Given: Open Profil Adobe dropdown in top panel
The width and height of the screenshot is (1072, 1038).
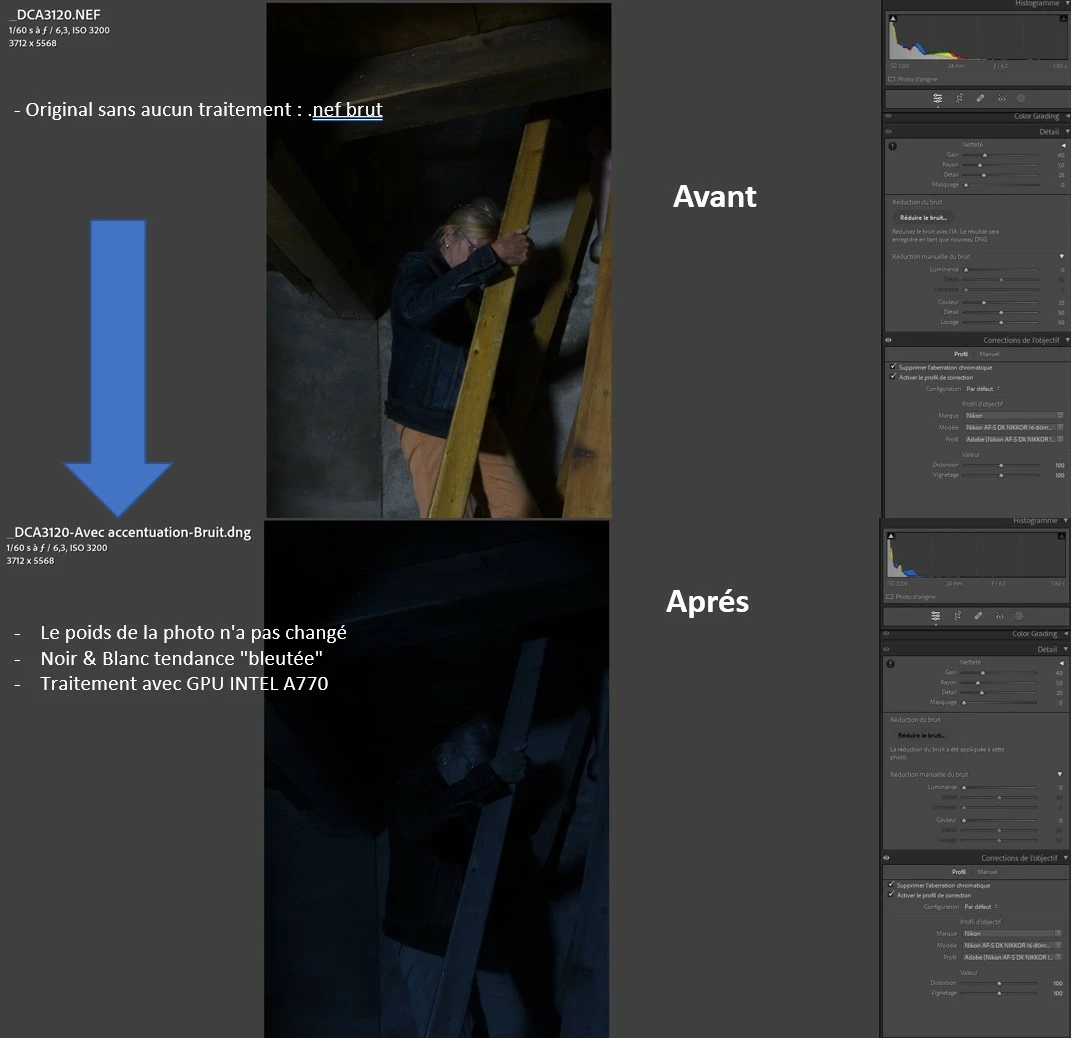Looking at the screenshot, I should point(1014,439).
